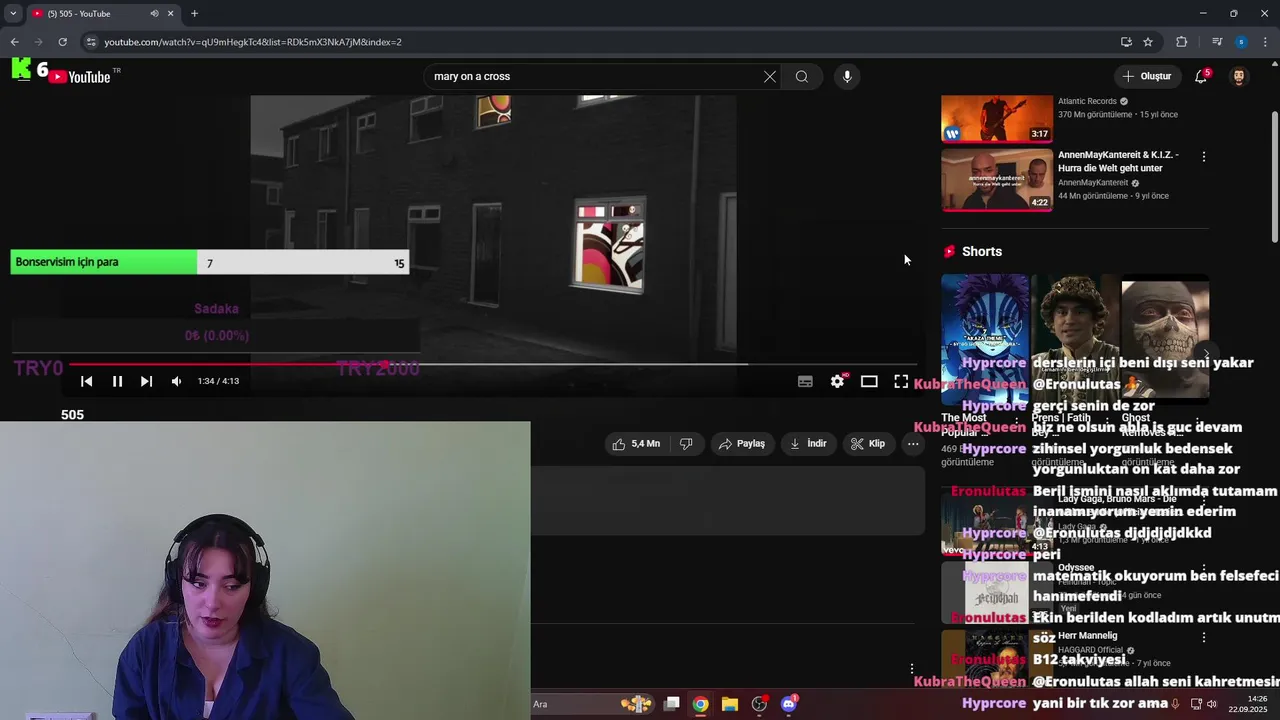
Task: Skip to the next video in playlist
Action: click(x=146, y=381)
